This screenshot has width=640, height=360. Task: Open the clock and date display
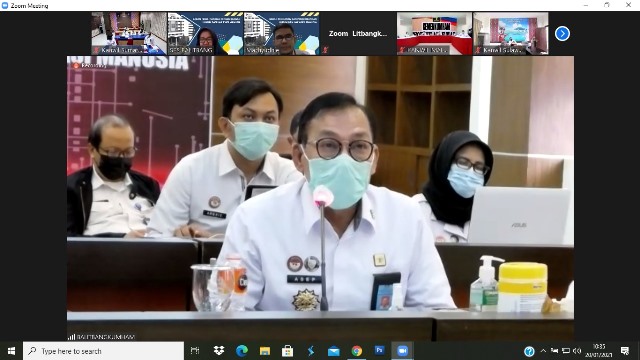[599, 351]
